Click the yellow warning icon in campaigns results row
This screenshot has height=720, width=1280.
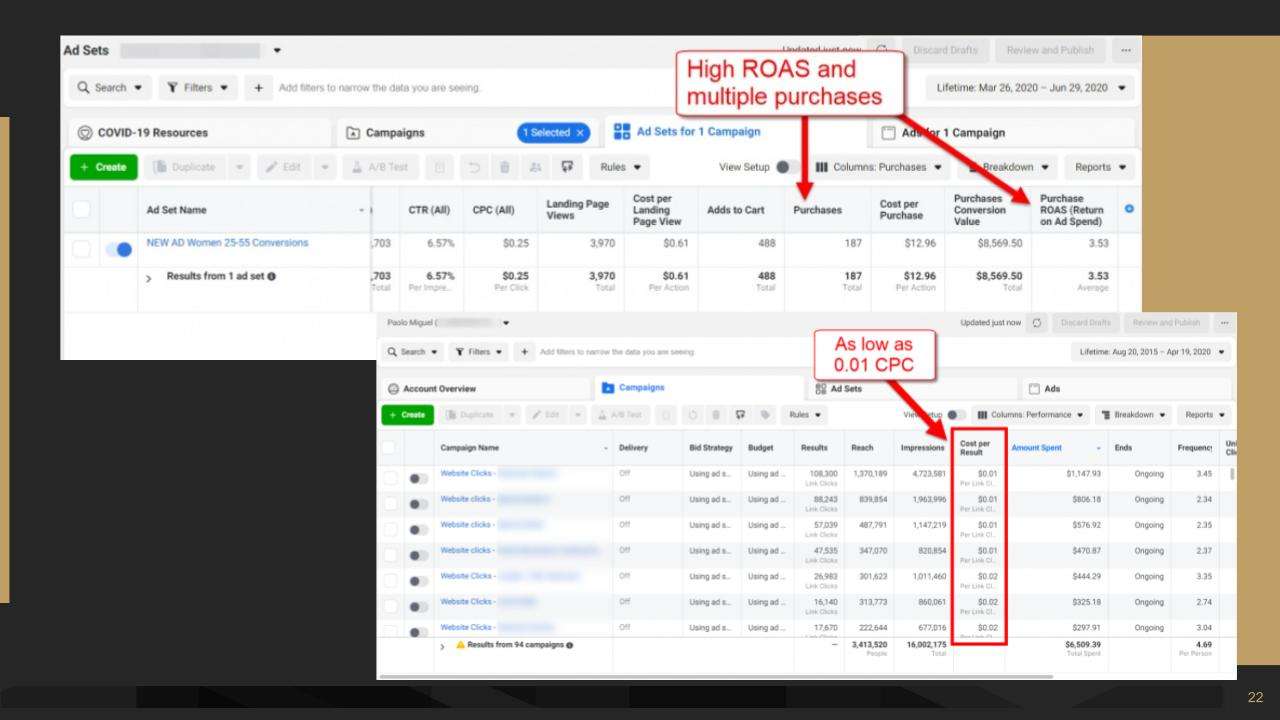point(460,645)
